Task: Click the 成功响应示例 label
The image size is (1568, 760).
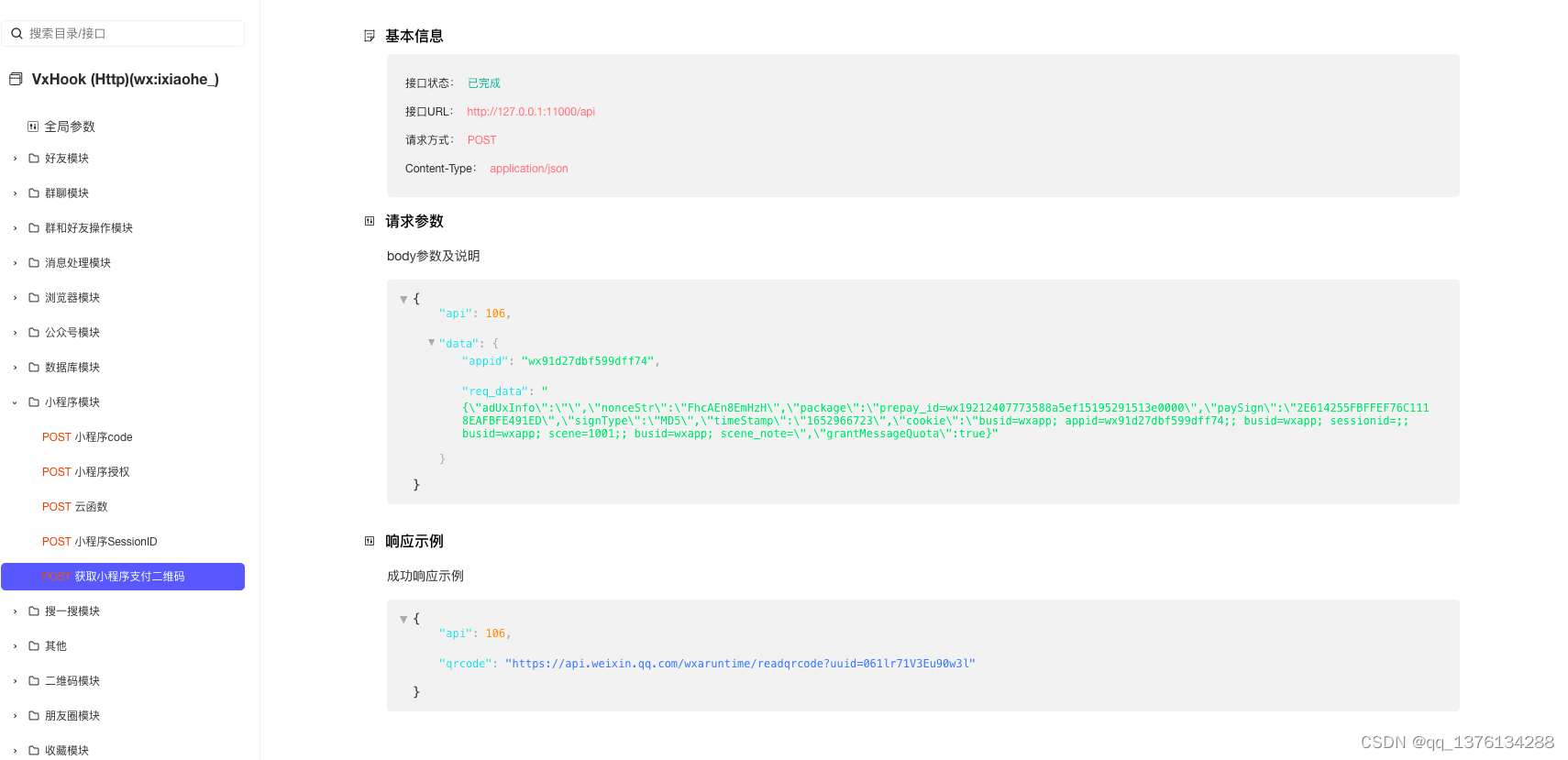Action: (x=425, y=576)
